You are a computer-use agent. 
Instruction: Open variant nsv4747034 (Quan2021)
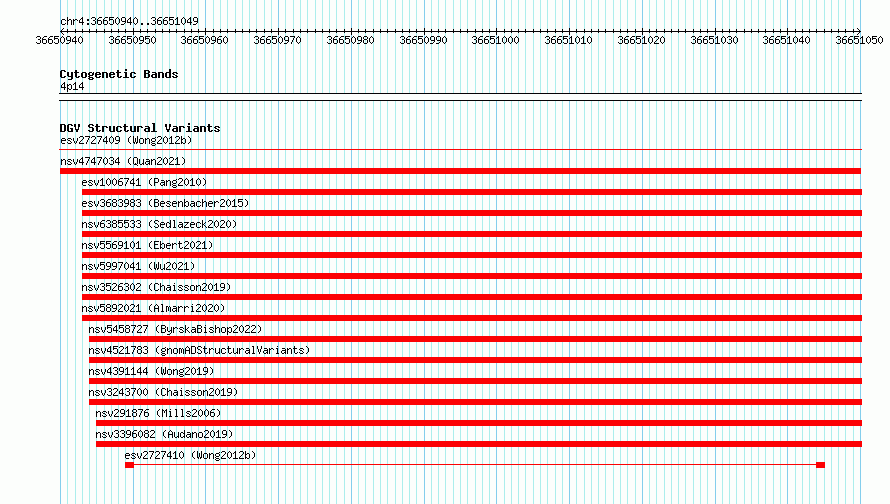click(x=123, y=161)
